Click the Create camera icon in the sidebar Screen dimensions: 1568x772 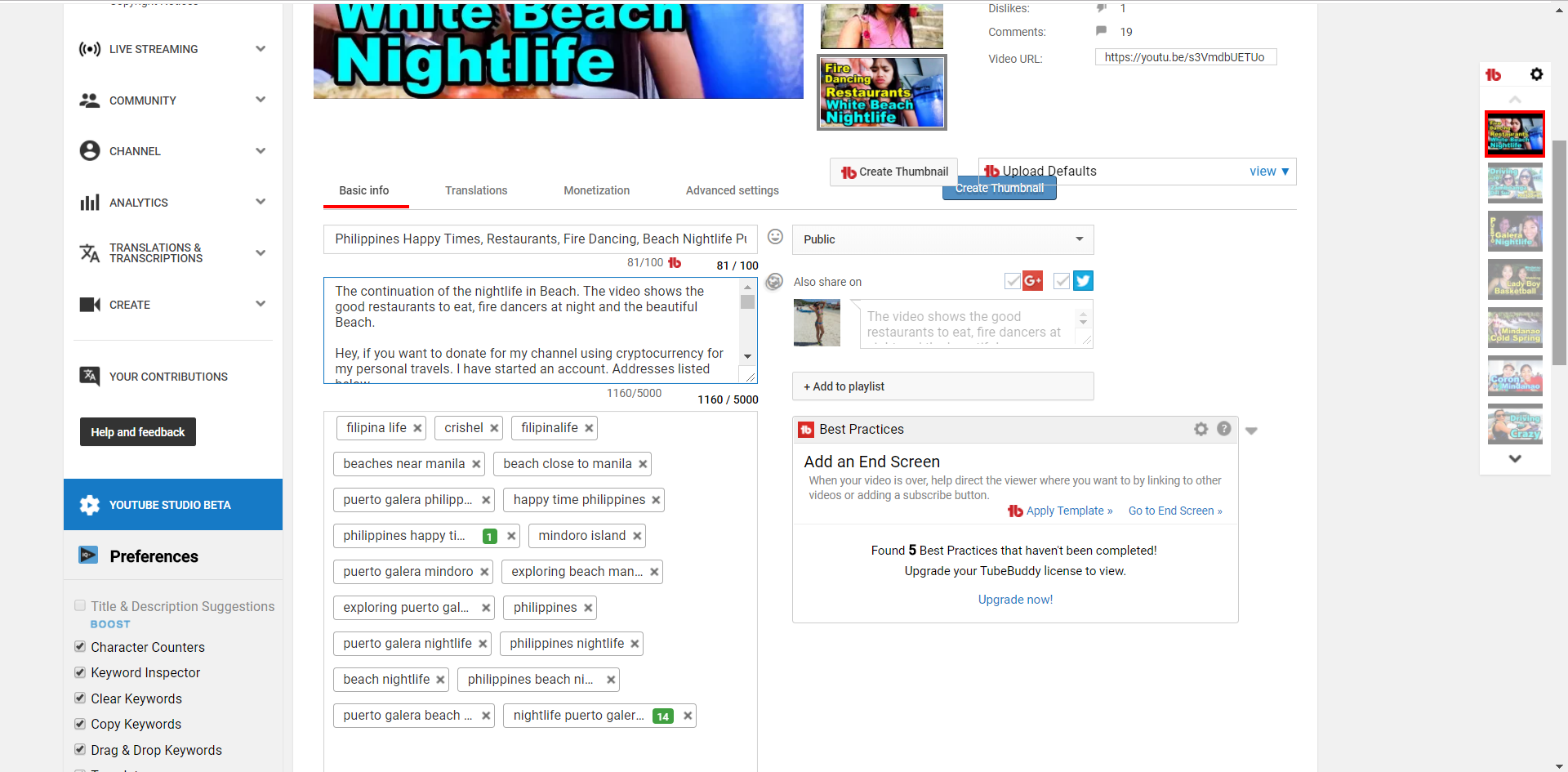90,304
